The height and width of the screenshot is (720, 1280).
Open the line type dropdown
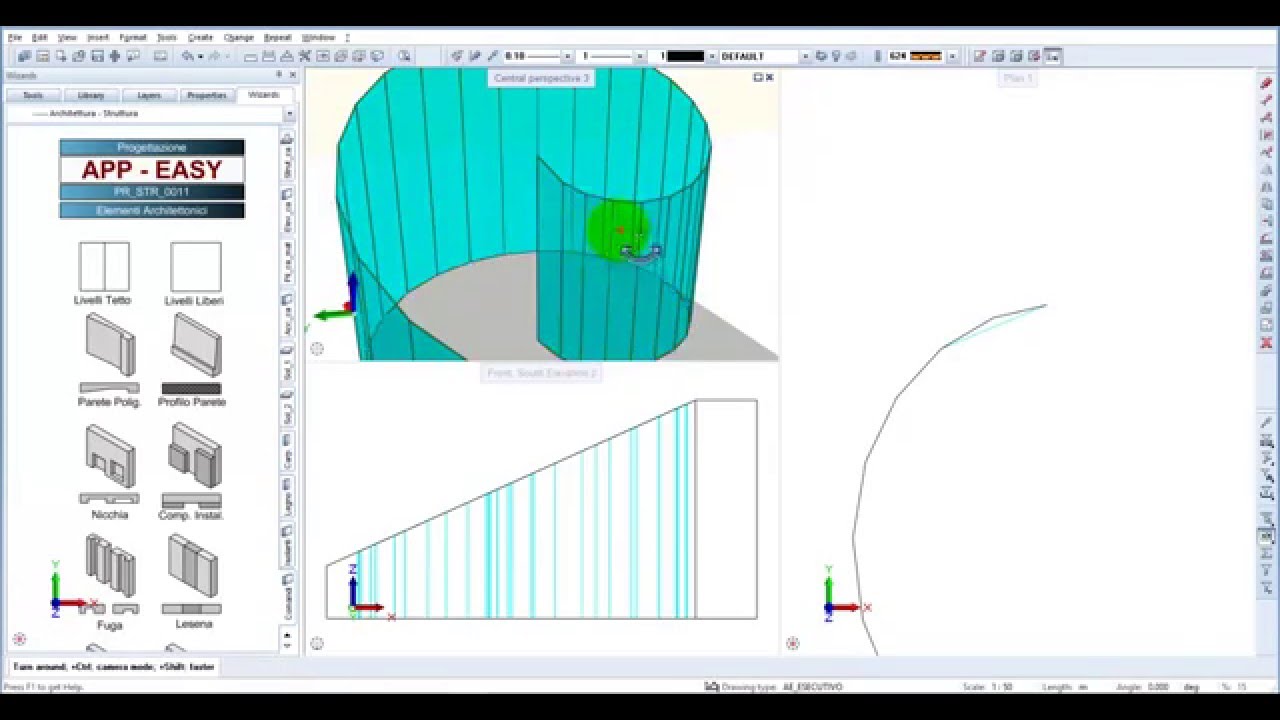pos(641,56)
